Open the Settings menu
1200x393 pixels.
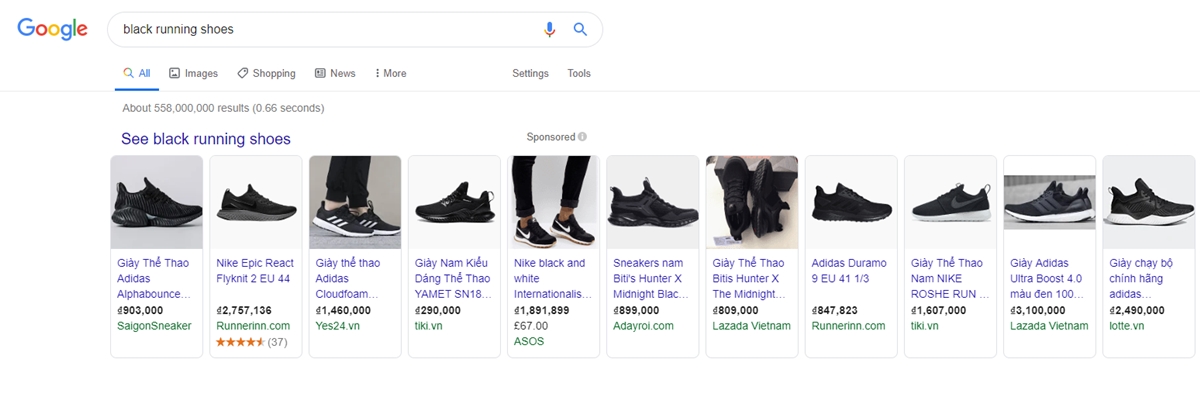point(530,73)
